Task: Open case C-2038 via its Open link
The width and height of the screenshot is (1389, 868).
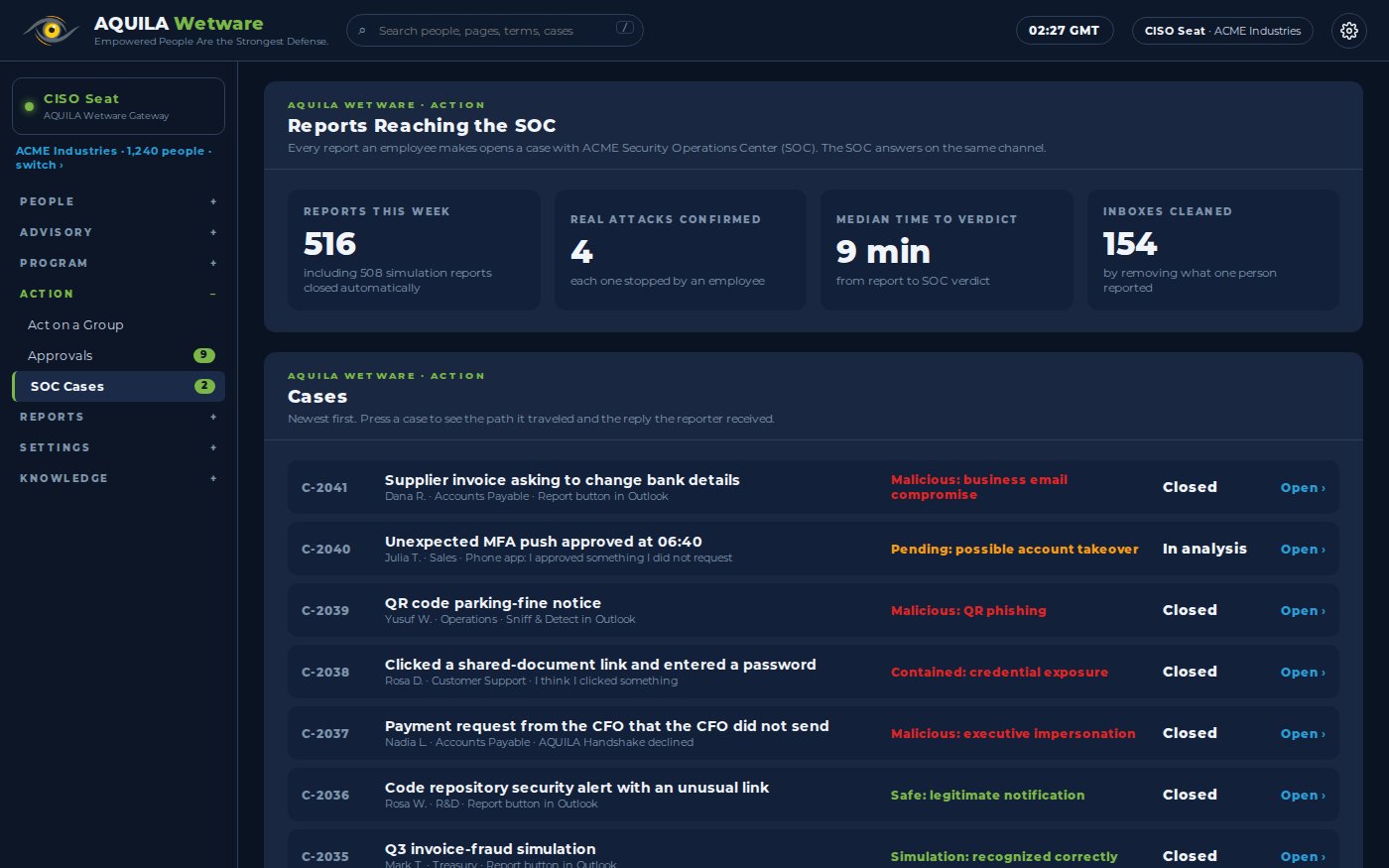Action: coord(1303,672)
